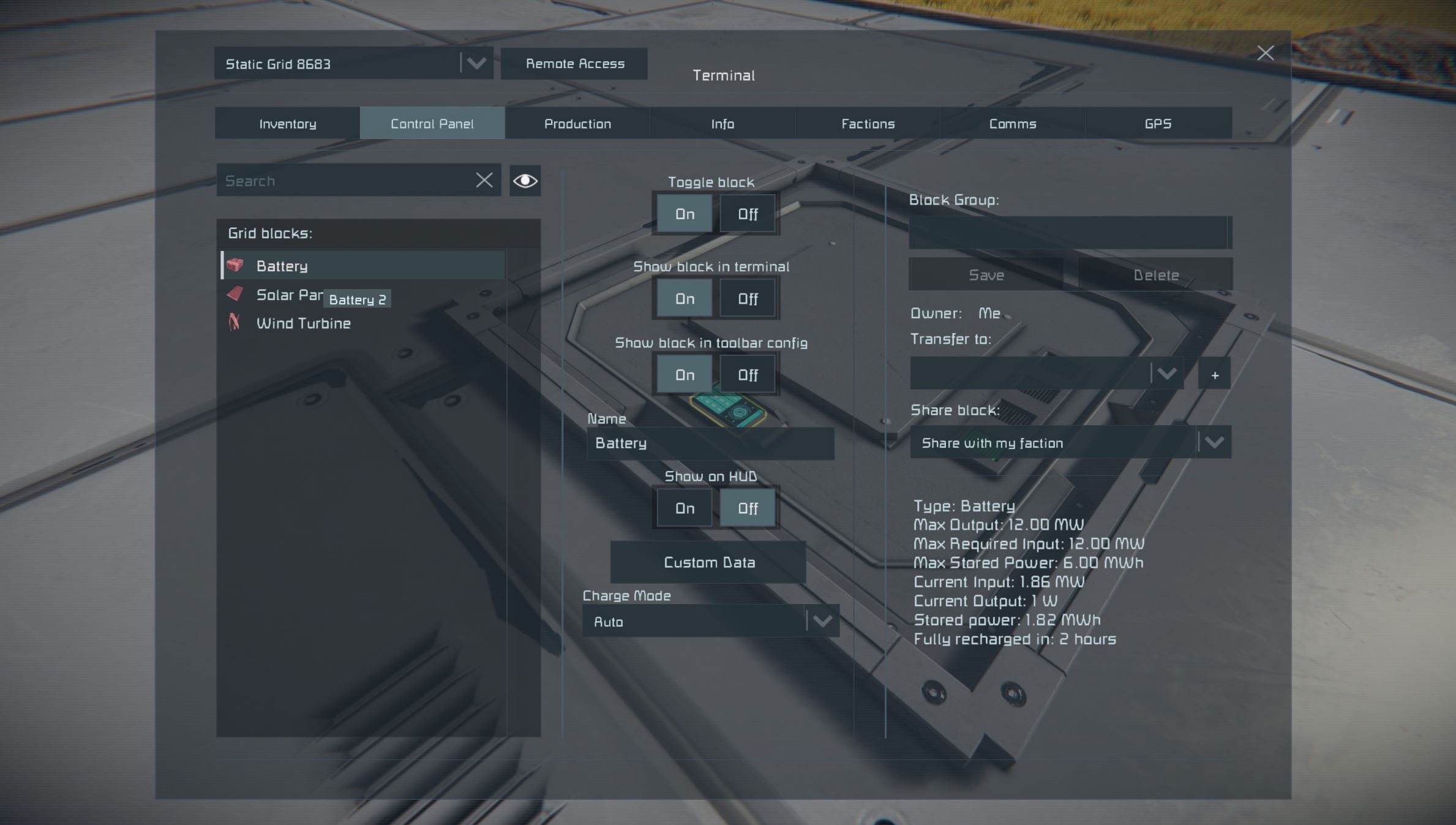Click the Custom Data button

pos(708,562)
